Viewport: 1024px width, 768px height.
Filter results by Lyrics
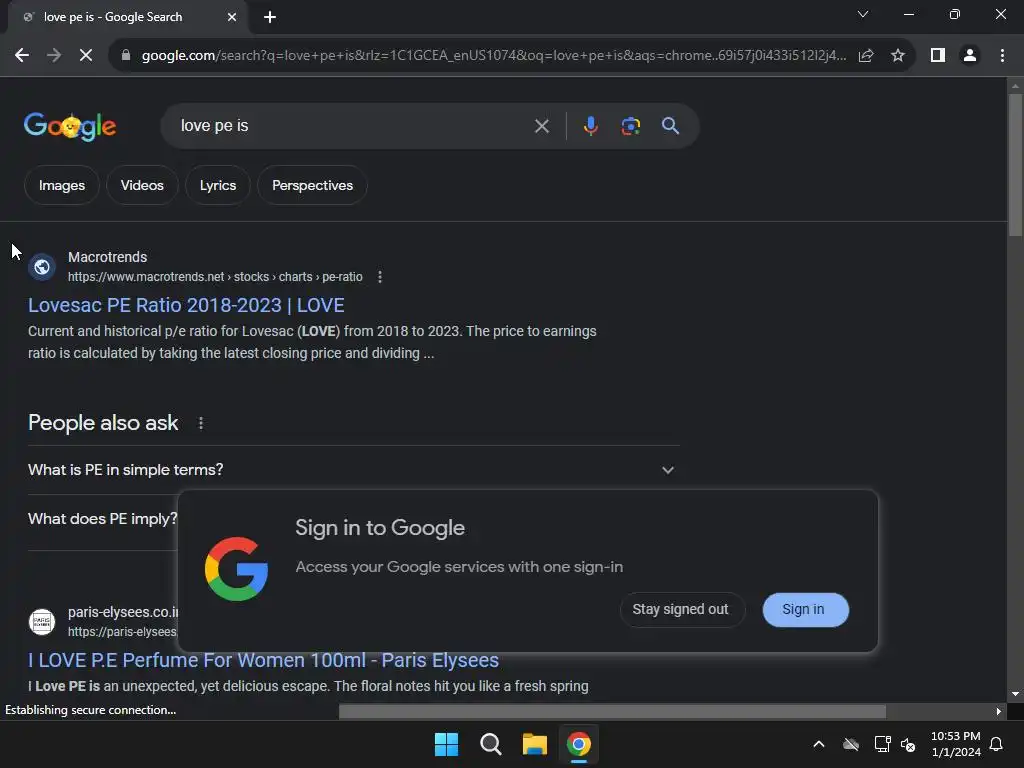coord(218,185)
